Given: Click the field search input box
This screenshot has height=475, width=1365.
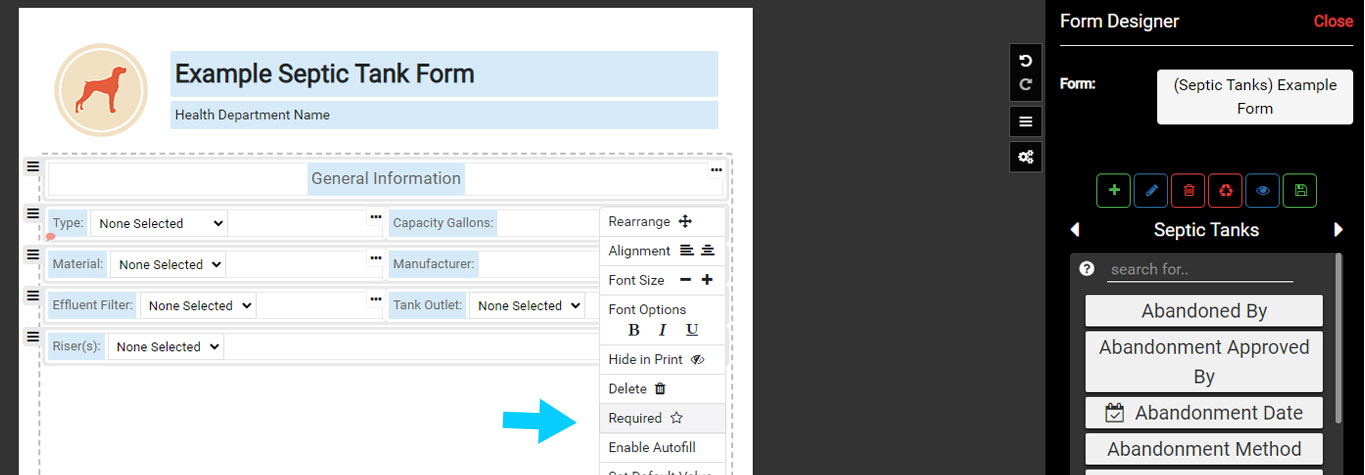Looking at the screenshot, I should click(1198, 269).
